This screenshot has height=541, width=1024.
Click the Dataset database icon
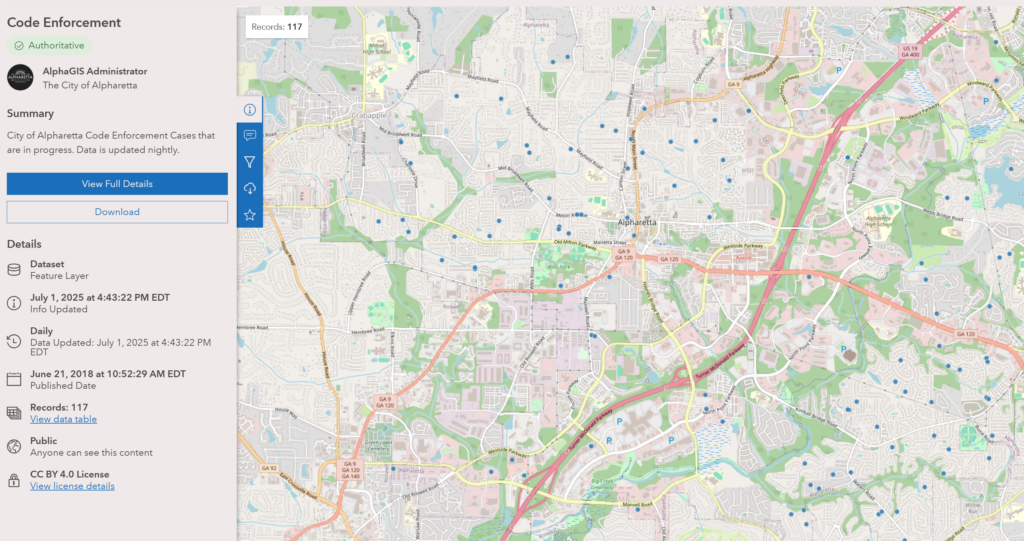14,270
